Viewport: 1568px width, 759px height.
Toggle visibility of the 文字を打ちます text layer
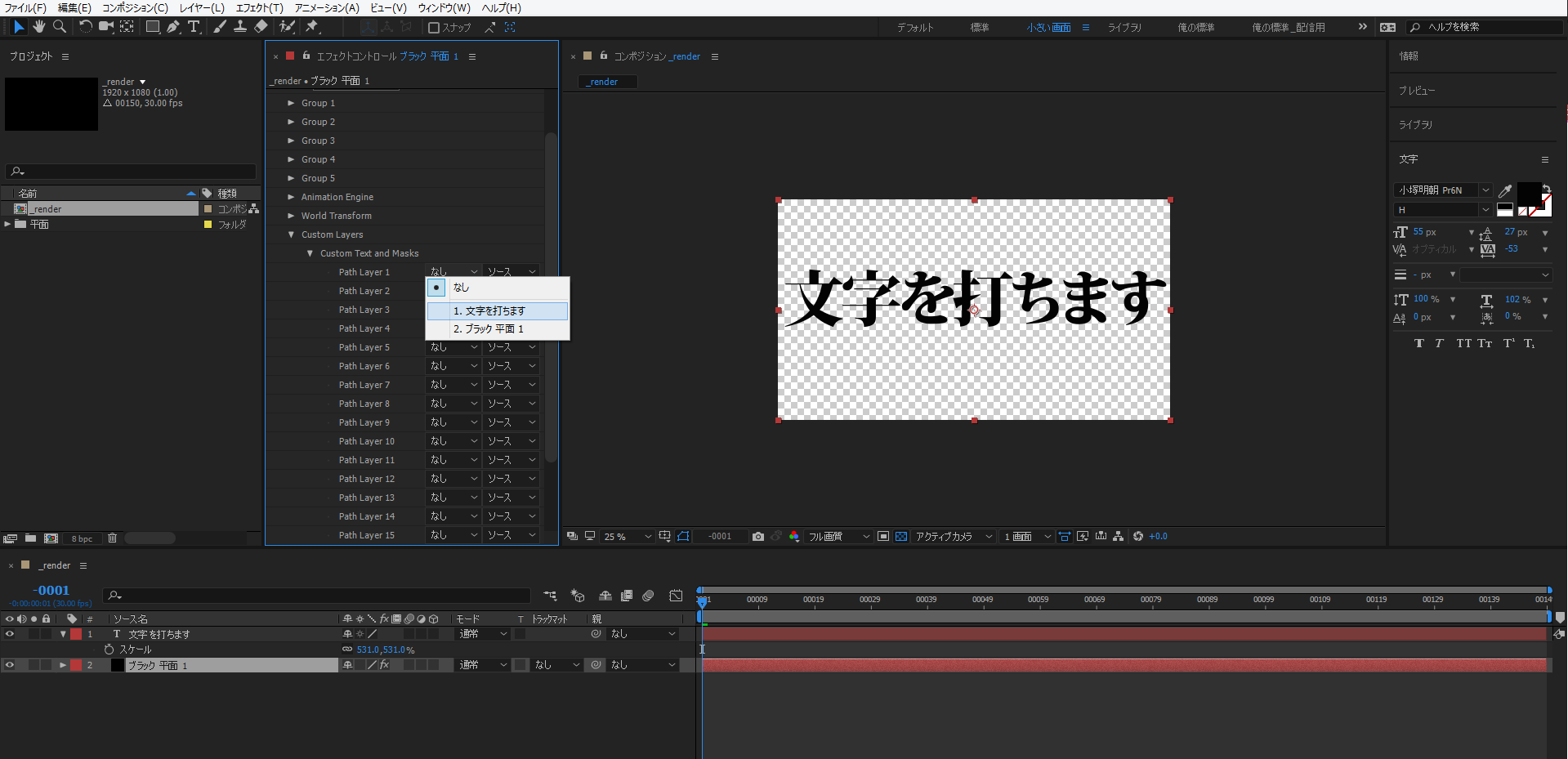pyautogui.click(x=10, y=634)
